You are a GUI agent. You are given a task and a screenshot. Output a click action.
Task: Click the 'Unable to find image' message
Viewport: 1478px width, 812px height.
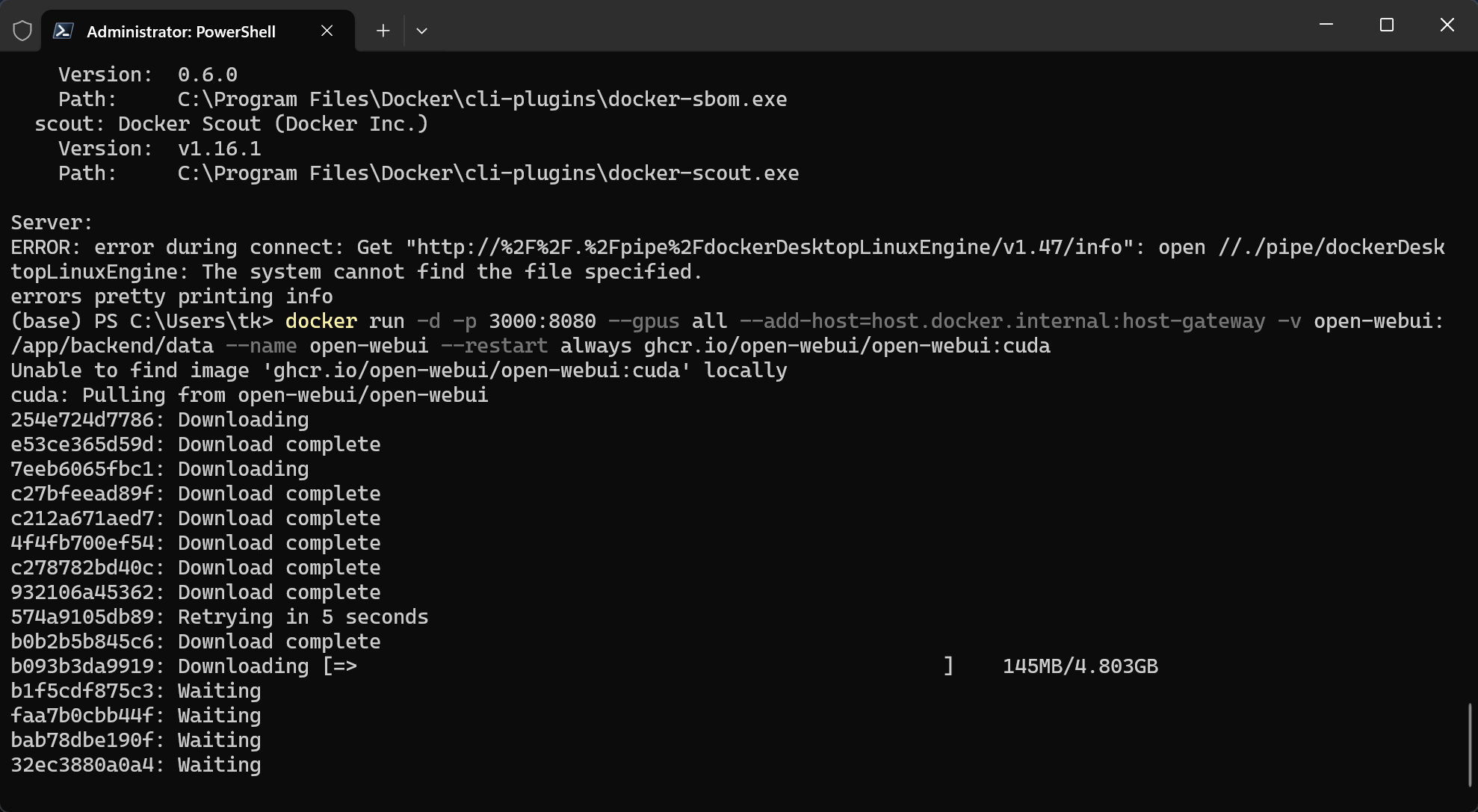(398, 371)
